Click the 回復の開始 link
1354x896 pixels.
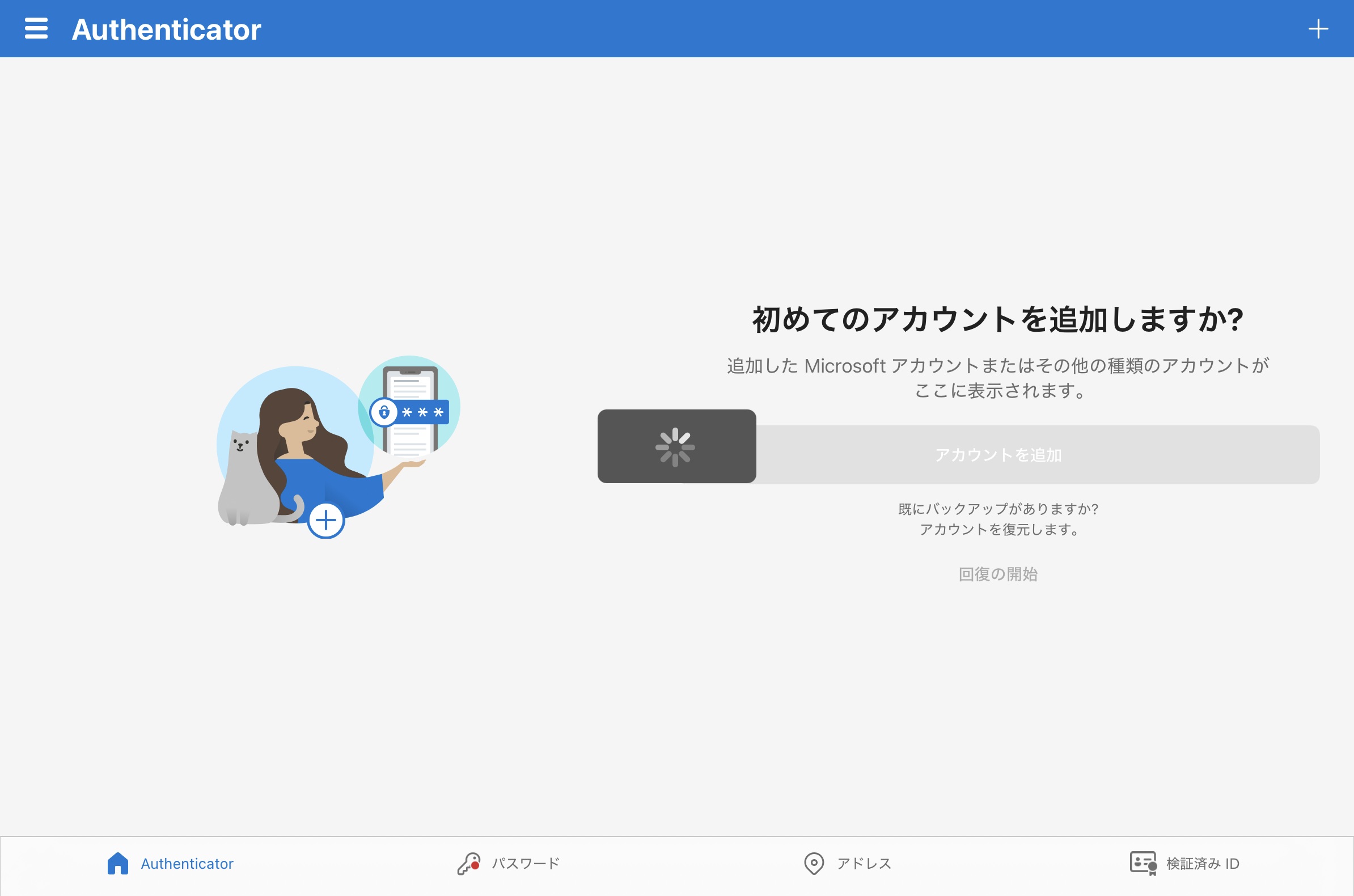tap(998, 574)
